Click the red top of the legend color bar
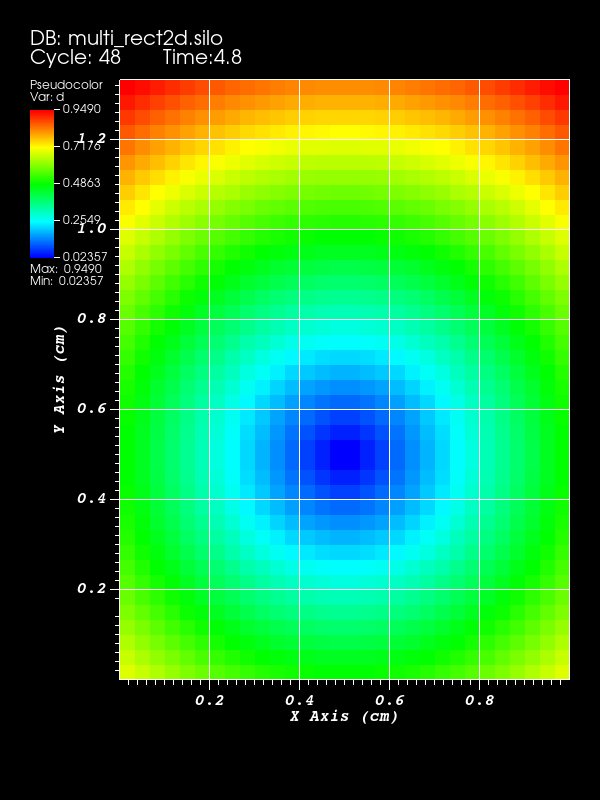This screenshot has width=600, height=800. click(x=42, y=117)
